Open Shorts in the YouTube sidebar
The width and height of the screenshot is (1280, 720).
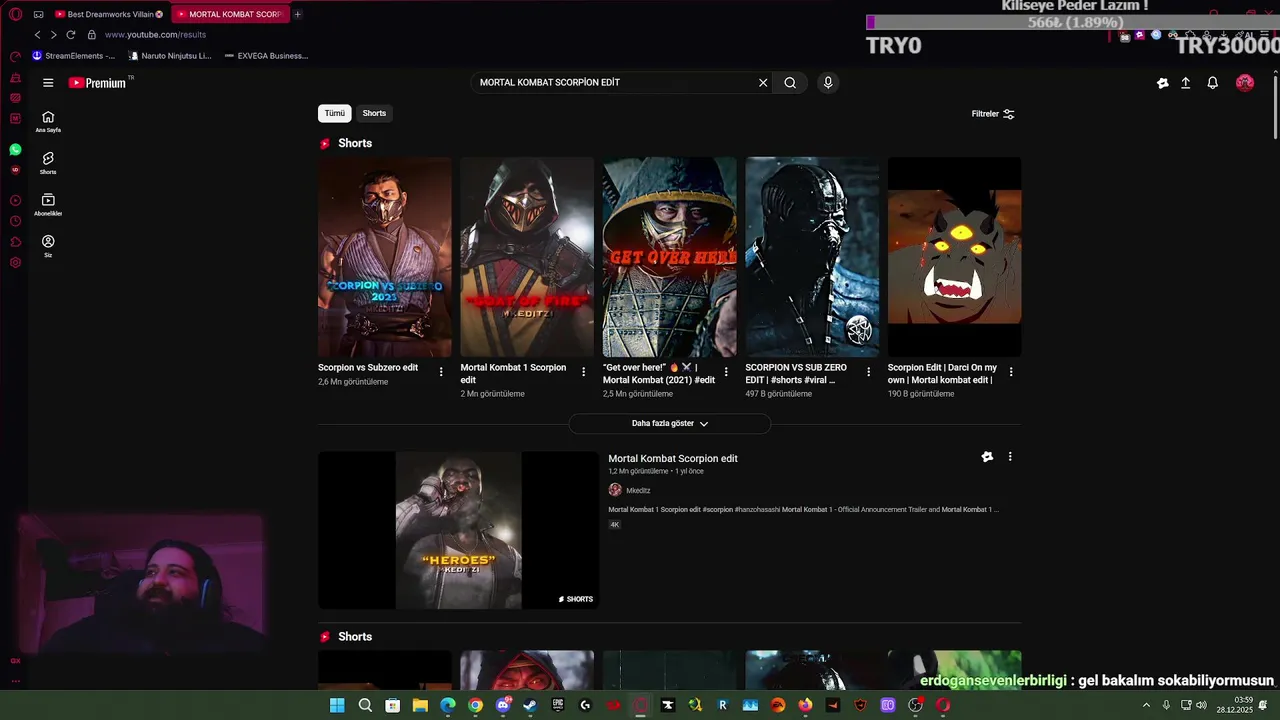click(x=48, y=163)
